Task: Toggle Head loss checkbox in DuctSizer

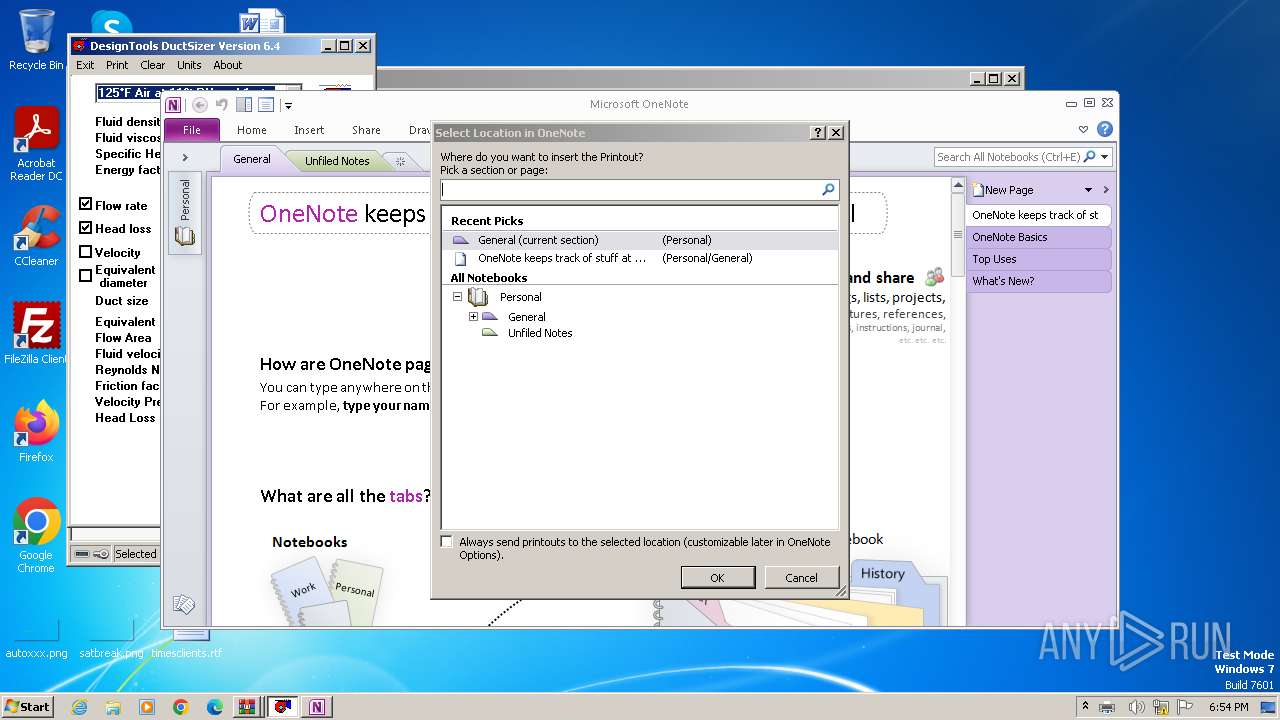Action: (x=86, y=228)
